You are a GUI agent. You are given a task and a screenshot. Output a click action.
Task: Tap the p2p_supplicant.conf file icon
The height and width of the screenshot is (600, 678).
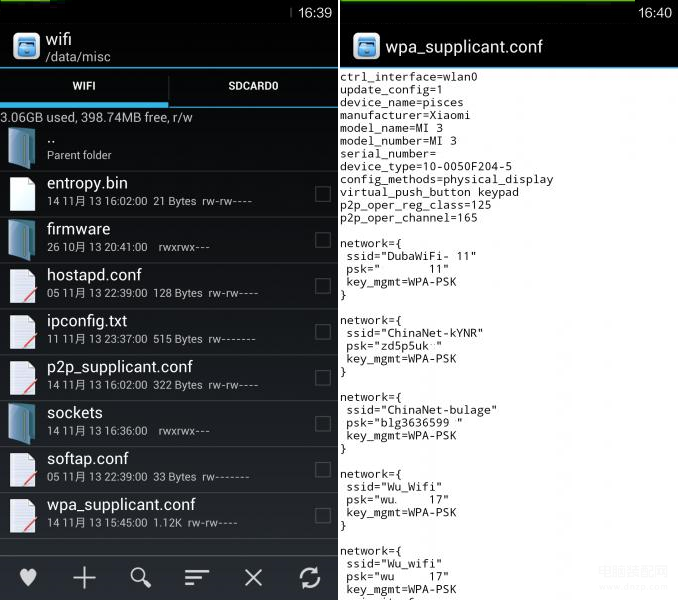22,377
